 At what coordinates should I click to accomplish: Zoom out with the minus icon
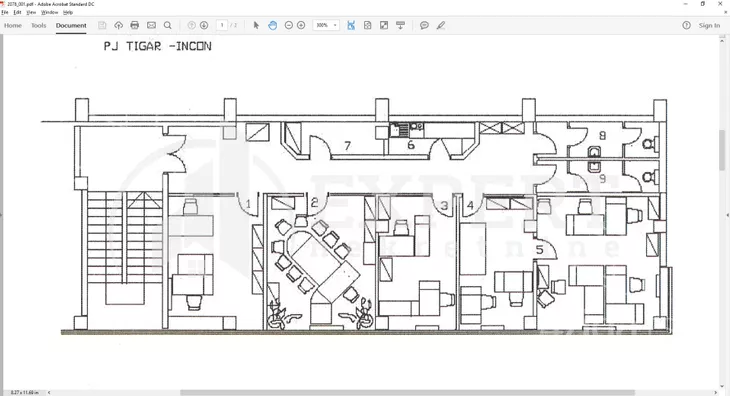point(289,25)
